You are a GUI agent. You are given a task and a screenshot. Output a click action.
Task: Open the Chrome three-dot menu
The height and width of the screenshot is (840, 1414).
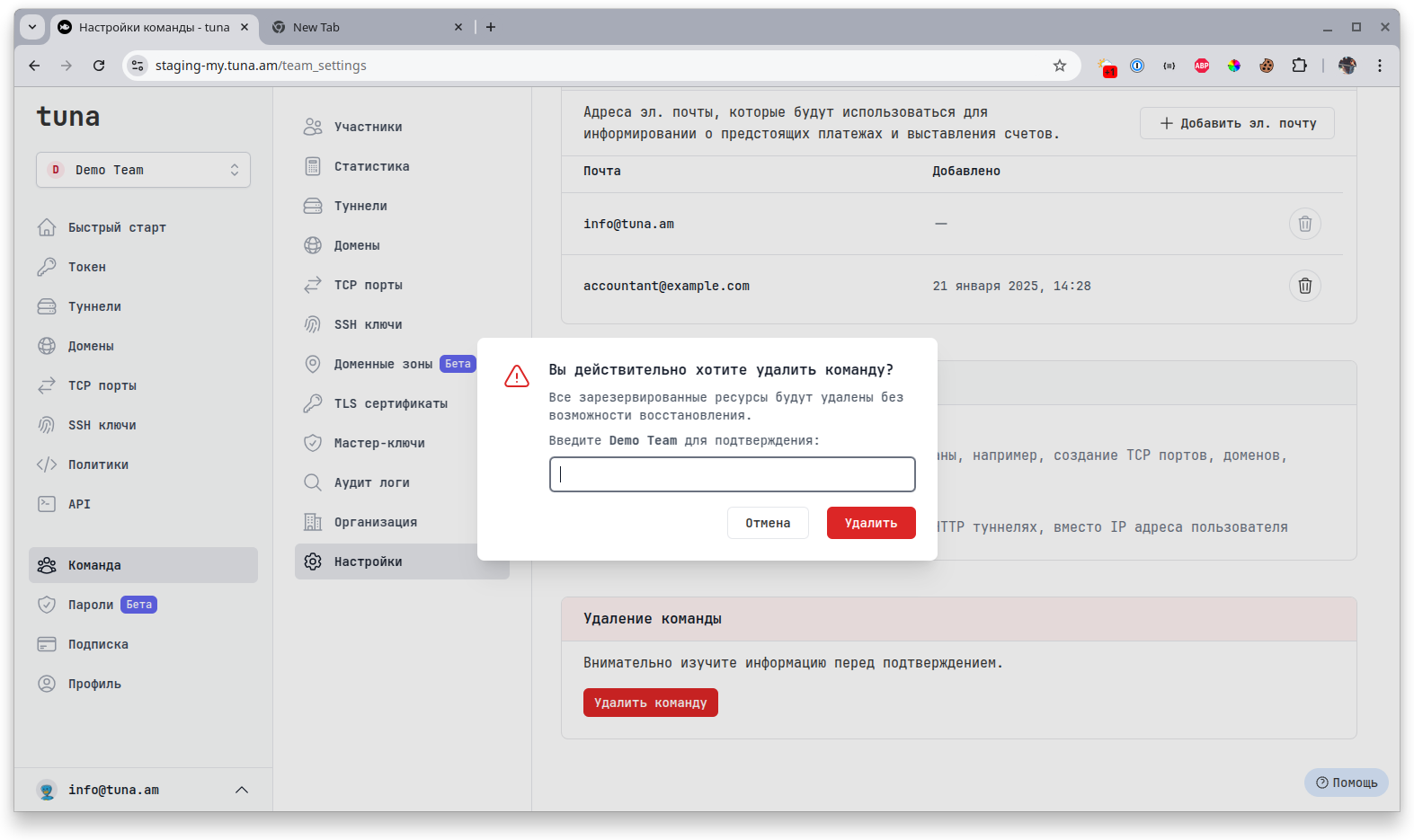1380,66
